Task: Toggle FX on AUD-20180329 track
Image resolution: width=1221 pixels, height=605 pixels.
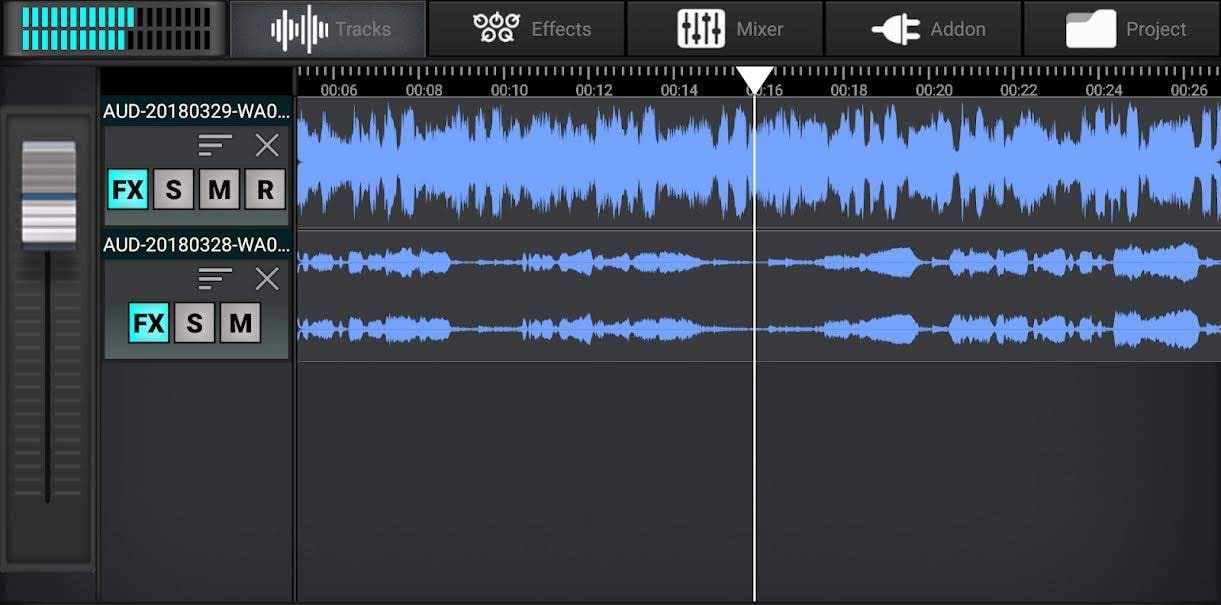Action: (128, 189)
